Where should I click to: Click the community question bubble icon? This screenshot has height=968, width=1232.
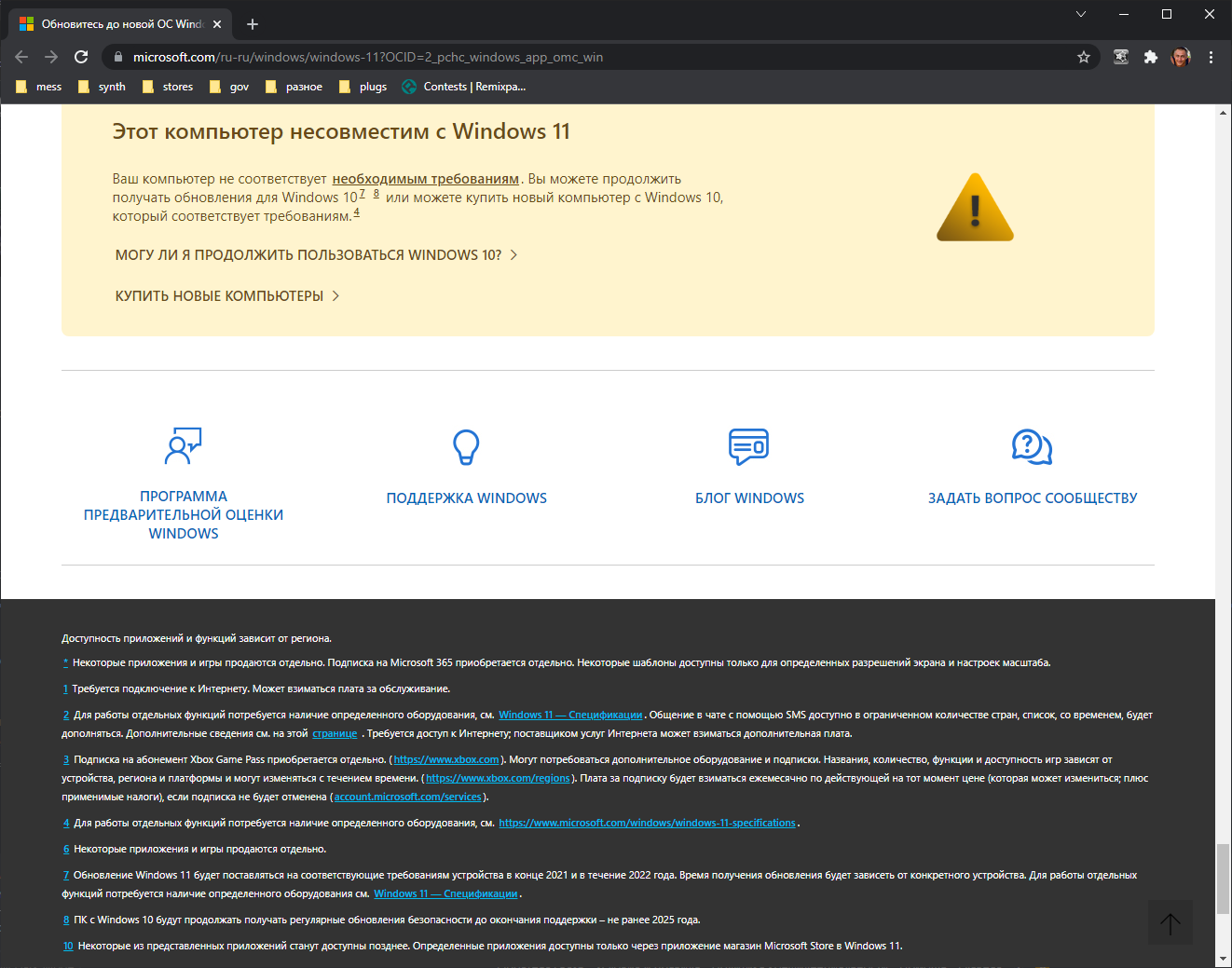[x=1033, y=447]
